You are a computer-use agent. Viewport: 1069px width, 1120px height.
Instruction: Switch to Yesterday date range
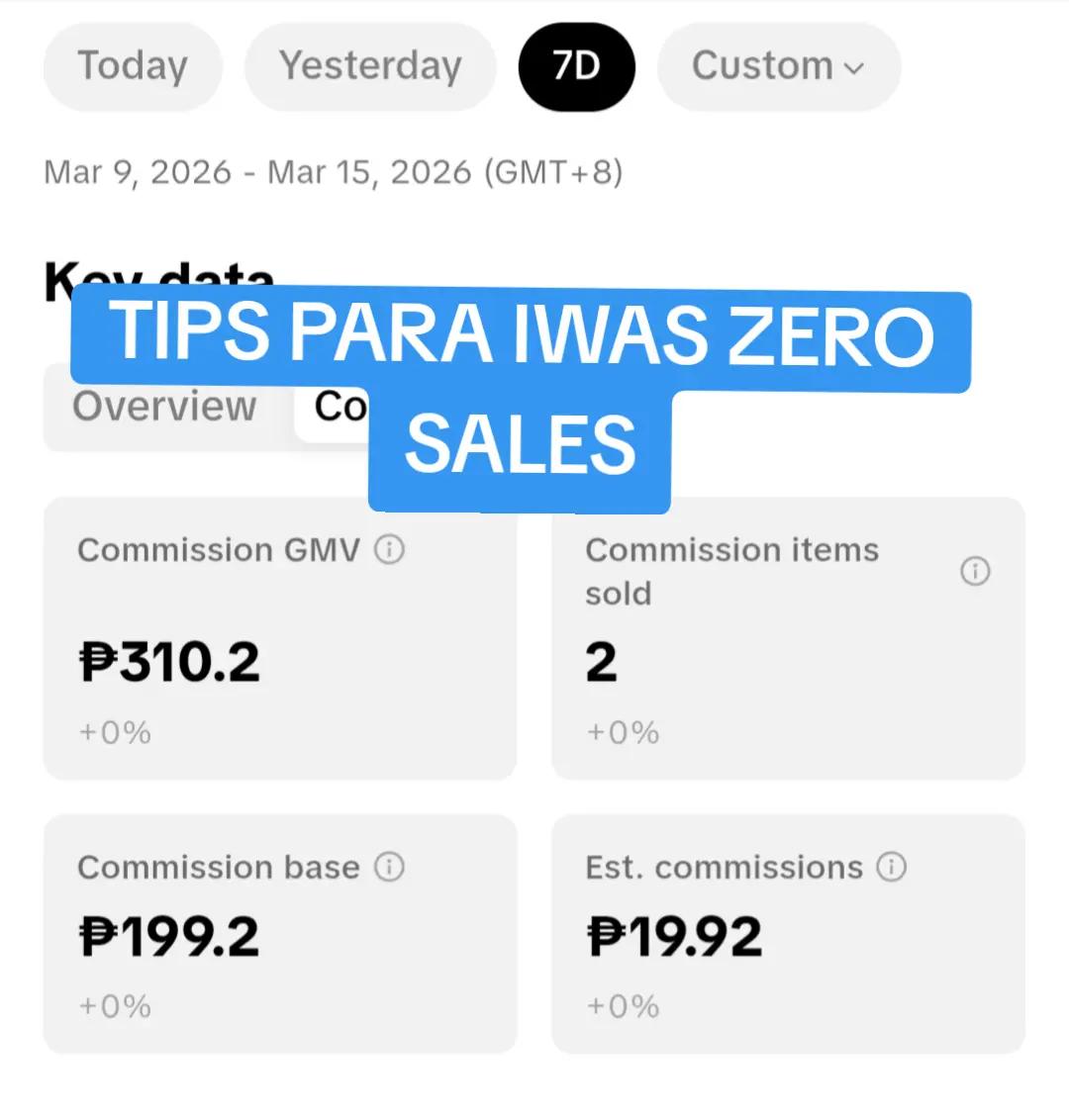pyautogui.click(x=370, y=66)
